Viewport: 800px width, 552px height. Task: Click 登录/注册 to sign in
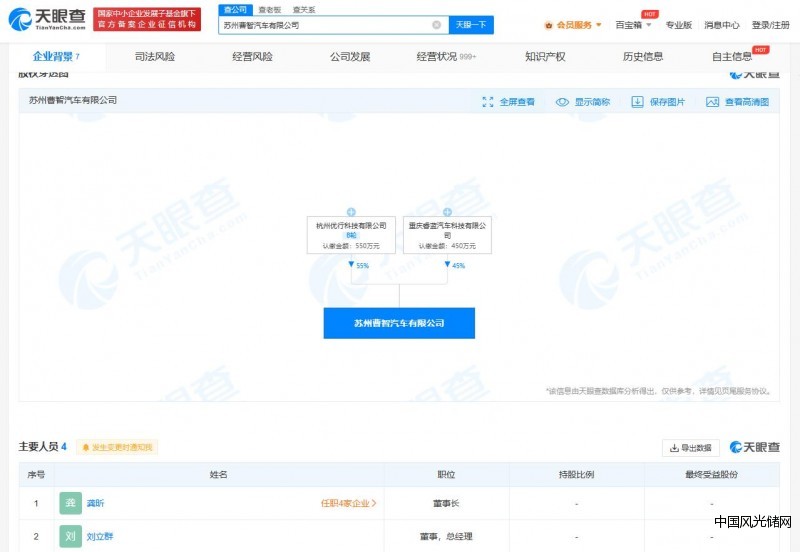pyautogui.click(x=770, y=25)
